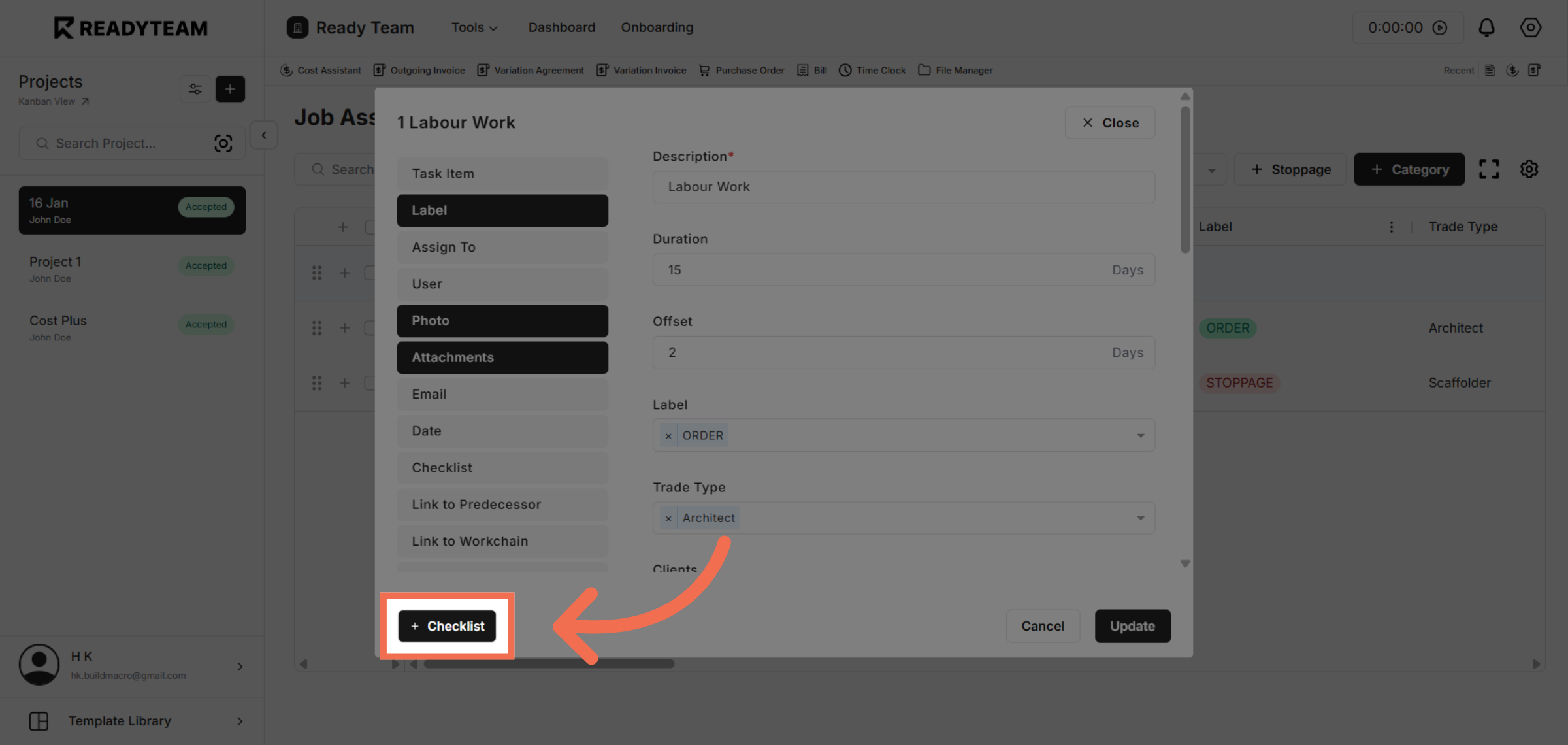Toggle the Photo field off
The image size is (1568, 745).
pyautogui.click(x=502, y=320)
